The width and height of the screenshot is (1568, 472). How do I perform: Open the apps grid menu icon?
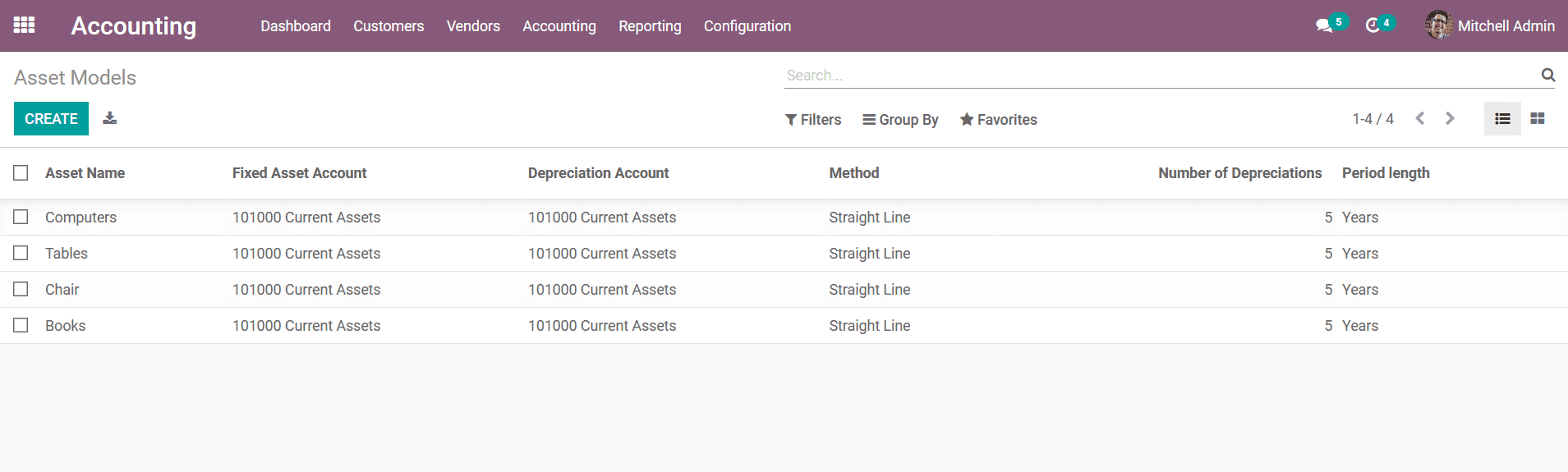pyautogui.click(x=24, y=25)
